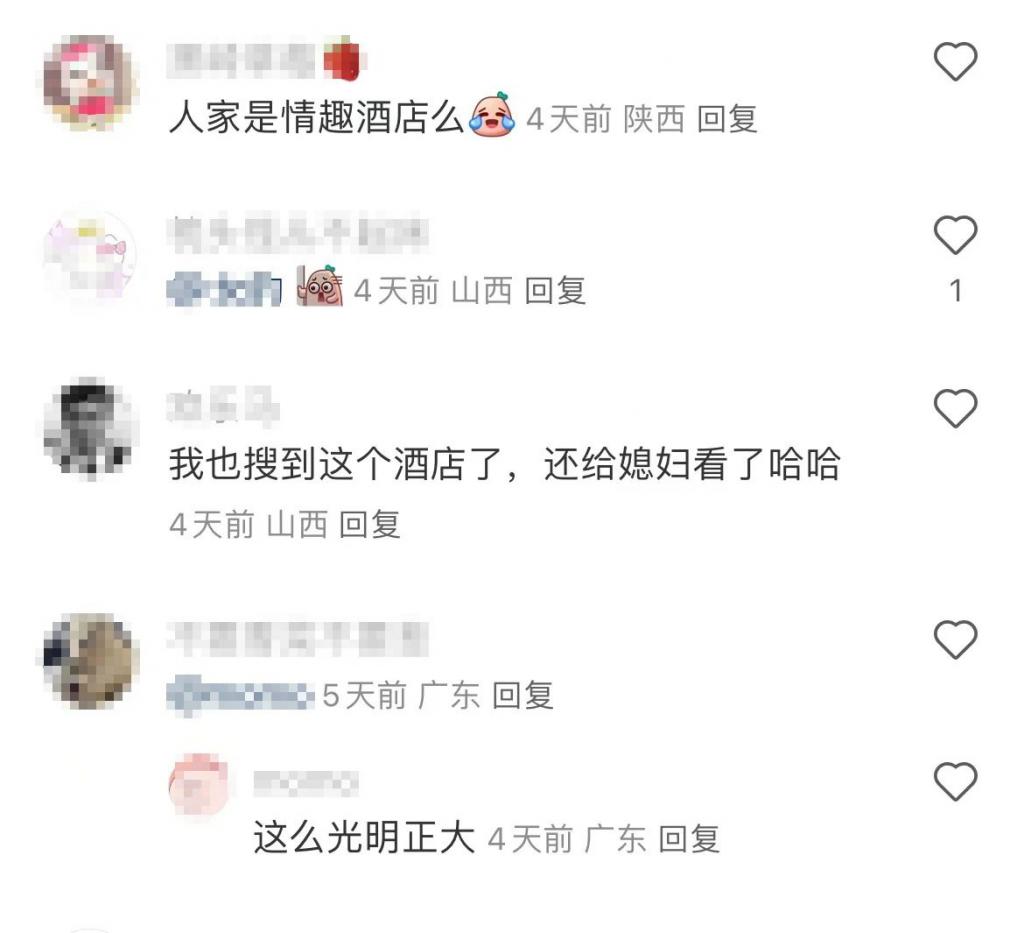Viewport: 1024px width, 933px height.
Task: Open the brown avatar of the 广东 commenter
Action: pos(91,661)
